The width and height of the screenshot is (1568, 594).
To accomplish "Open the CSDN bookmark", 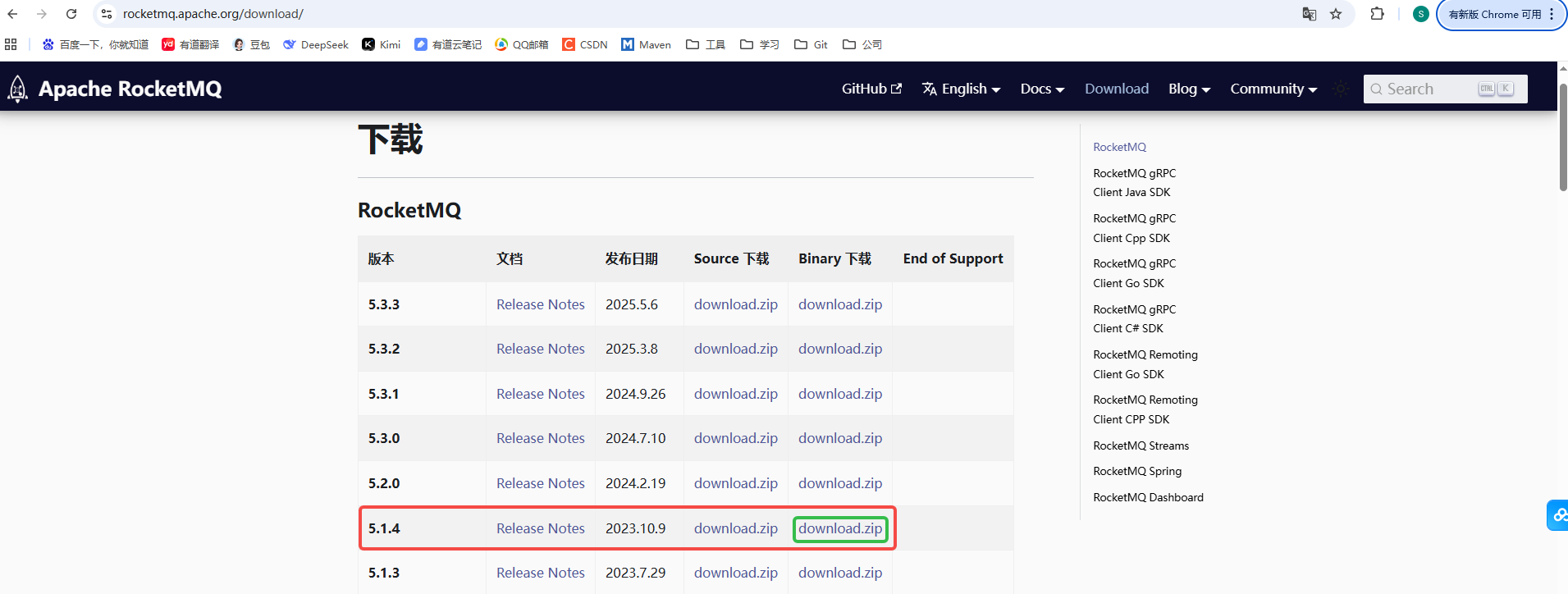I will 585,44.
